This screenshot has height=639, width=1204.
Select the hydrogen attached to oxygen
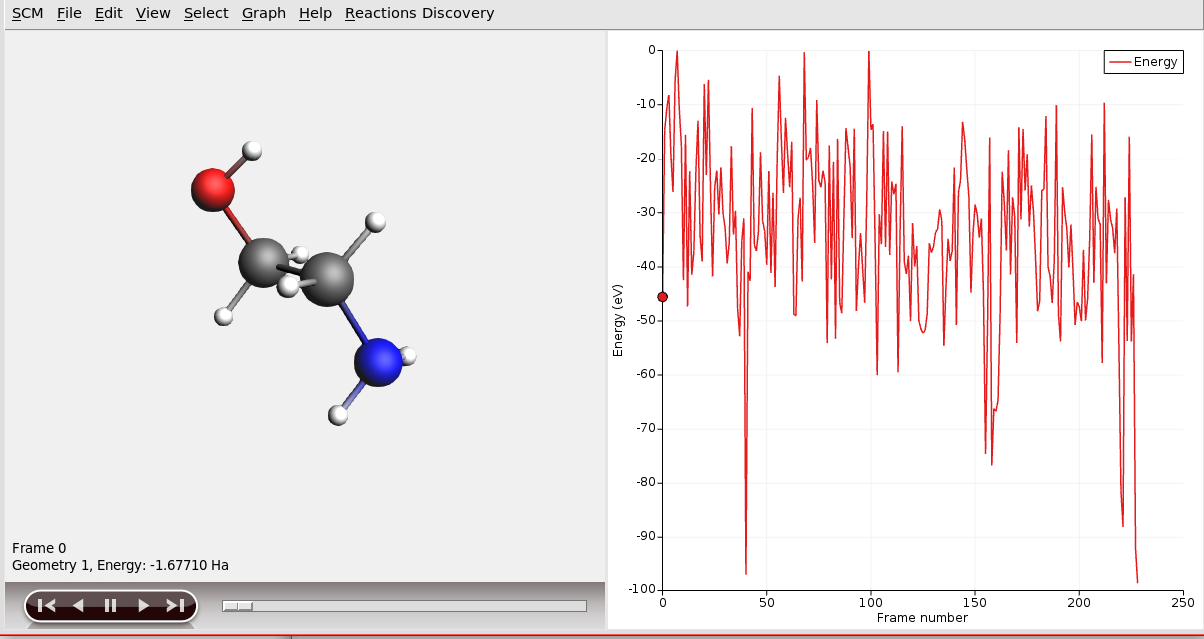click(x=252, y=150)
